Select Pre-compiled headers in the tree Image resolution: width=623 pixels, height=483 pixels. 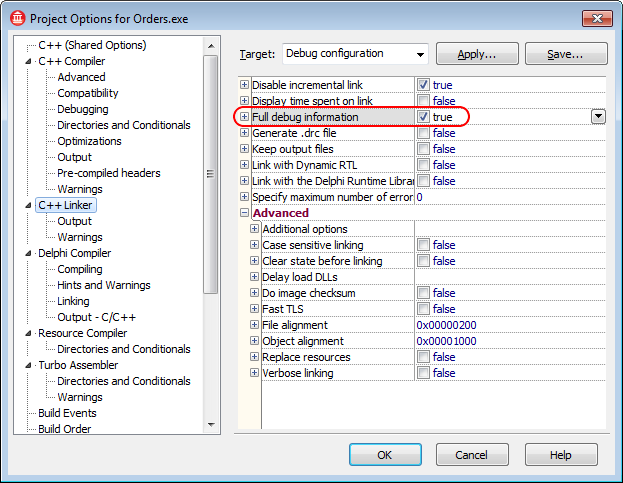tap(108, 173)
